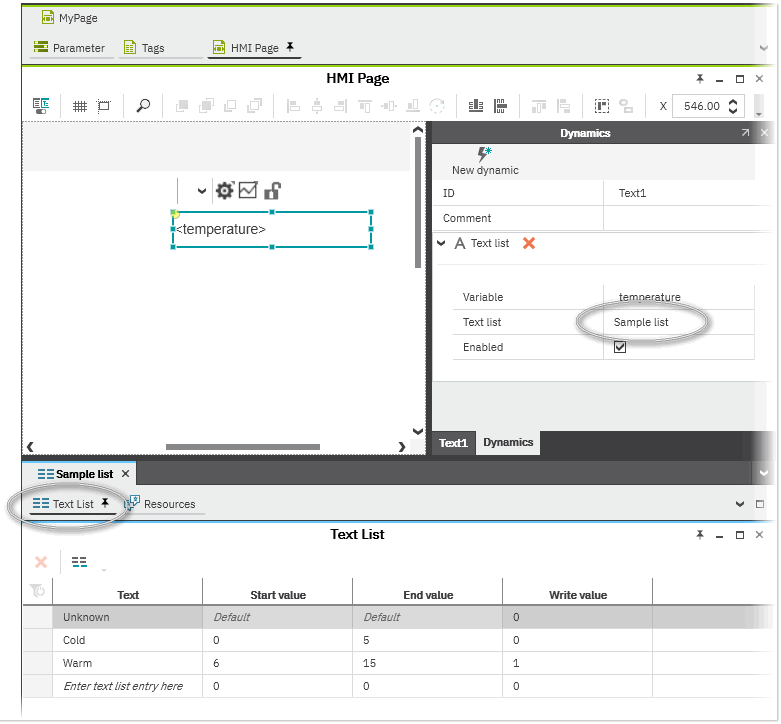Collapse the Text list dynamic section
This screenshot has height=724, width=781.
(x=441, y=243)
